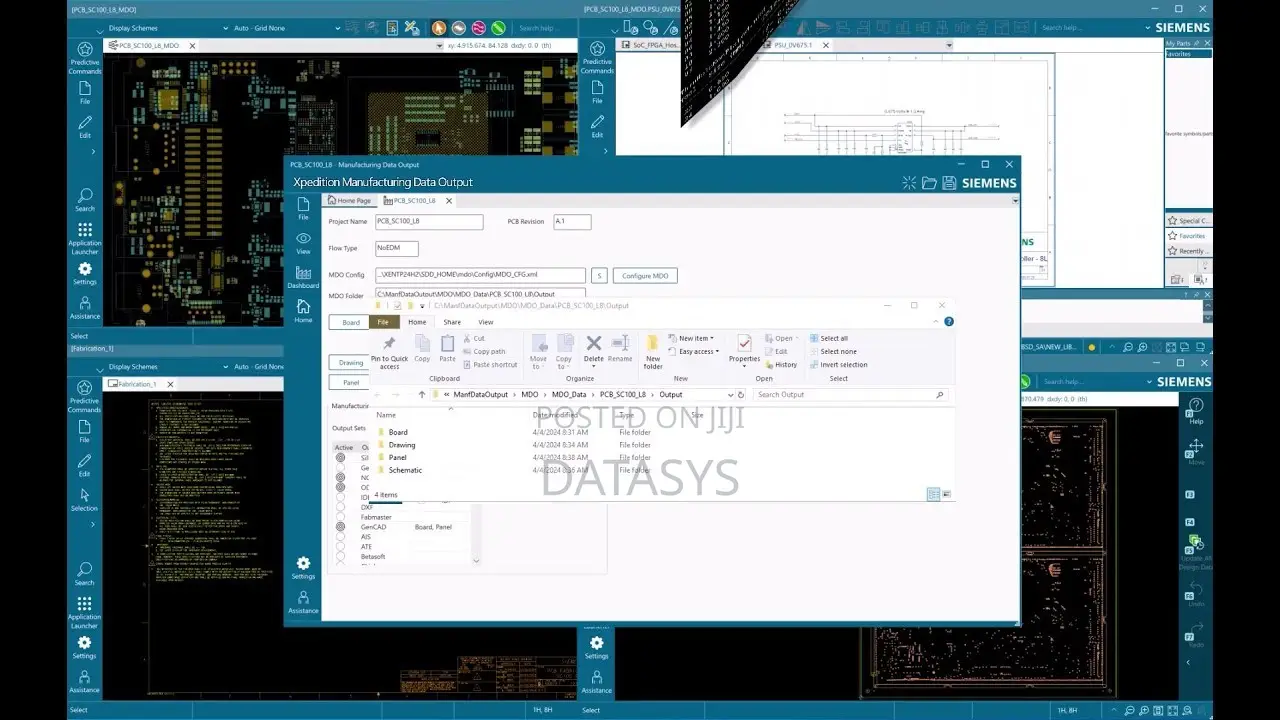The height and width of the screenshot is (720, 1280).
Task: Expand Explorer address bar history dropdown
Action: click(x=729, y=395)
